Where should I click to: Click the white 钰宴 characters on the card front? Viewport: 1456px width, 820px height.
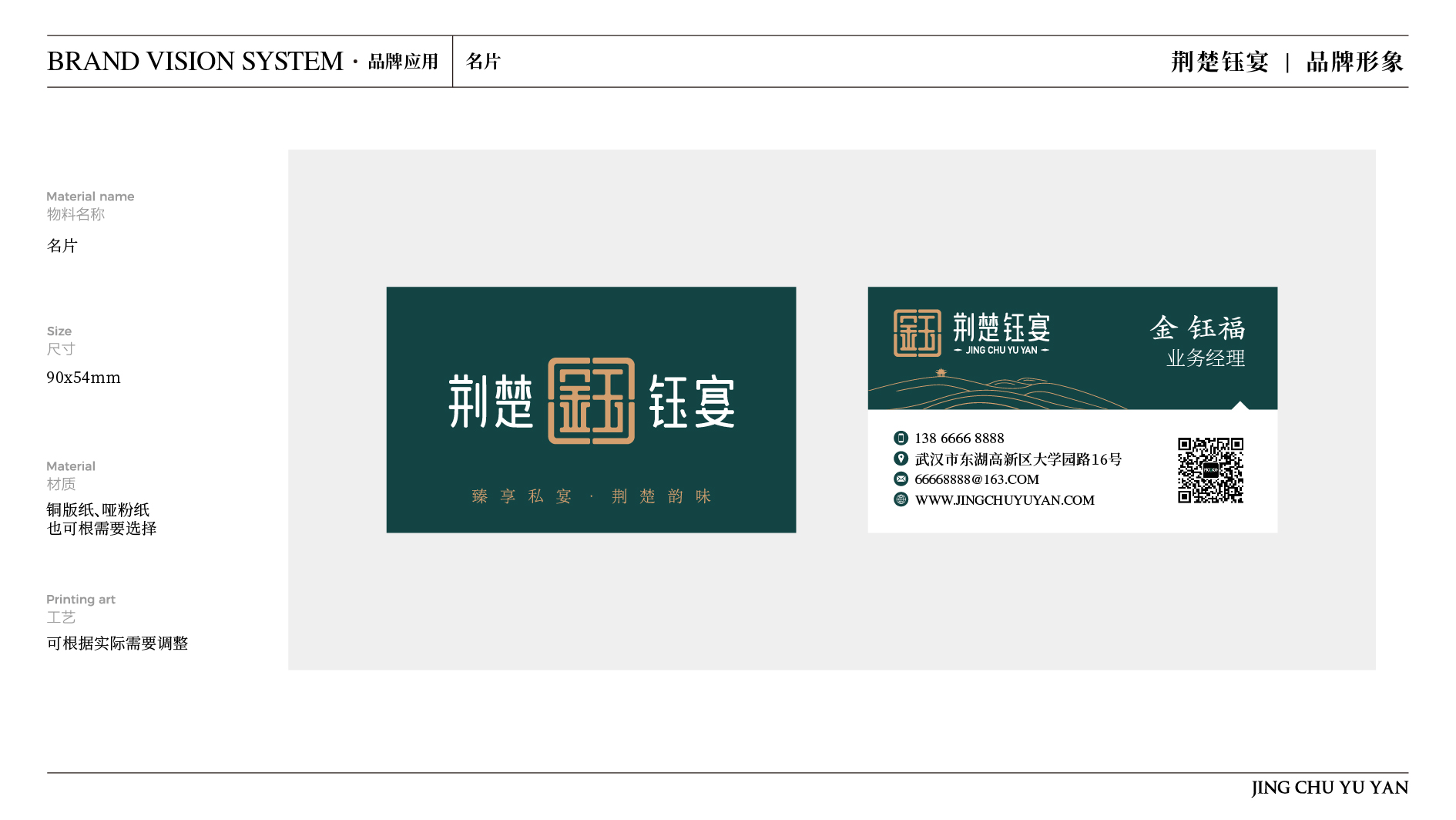pyautogui.click(x=692, y=402)
